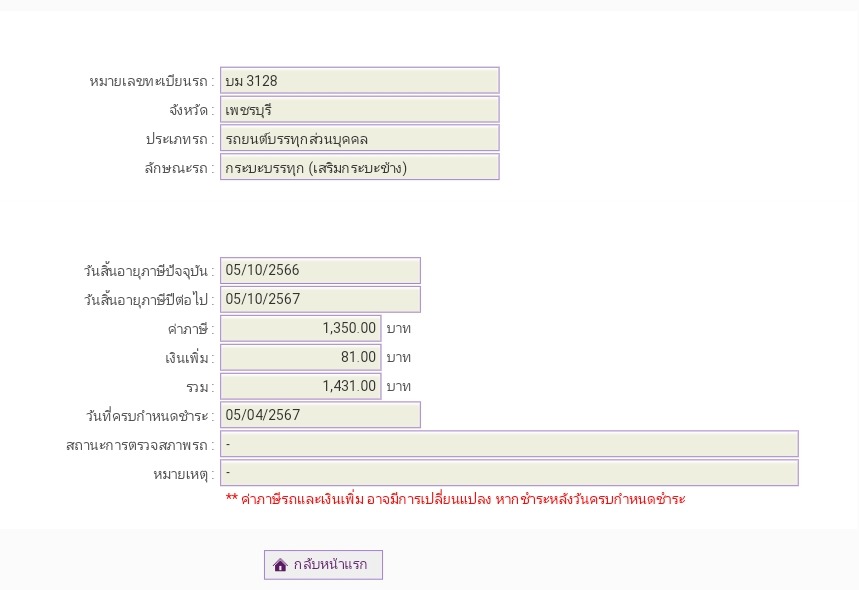The width and height of the screenshot is (859, 590).
Task: Click the label วันสิ้นอายุภาษีปีต่อไป
Action: (x=149, y=300)
